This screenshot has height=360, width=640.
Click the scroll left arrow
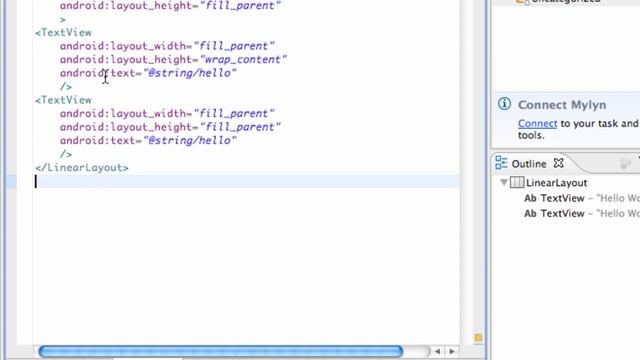(437, 351)
